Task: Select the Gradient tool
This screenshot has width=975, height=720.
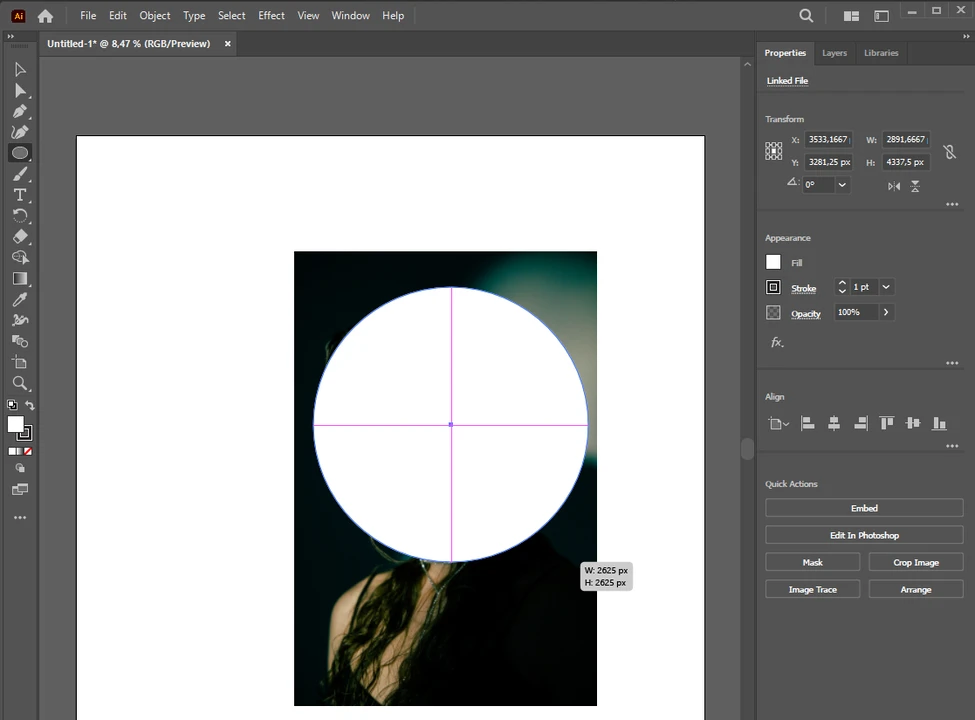Action: pos(20,279)
